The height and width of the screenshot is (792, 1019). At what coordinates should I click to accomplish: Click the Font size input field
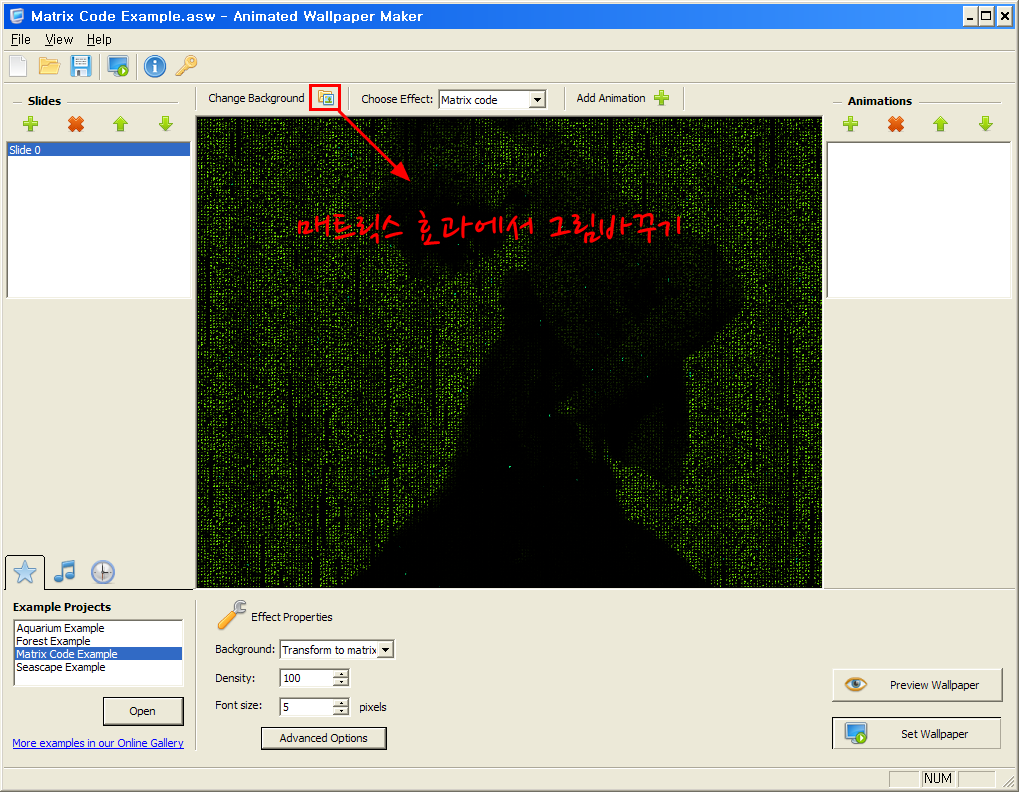coord(306,707)
